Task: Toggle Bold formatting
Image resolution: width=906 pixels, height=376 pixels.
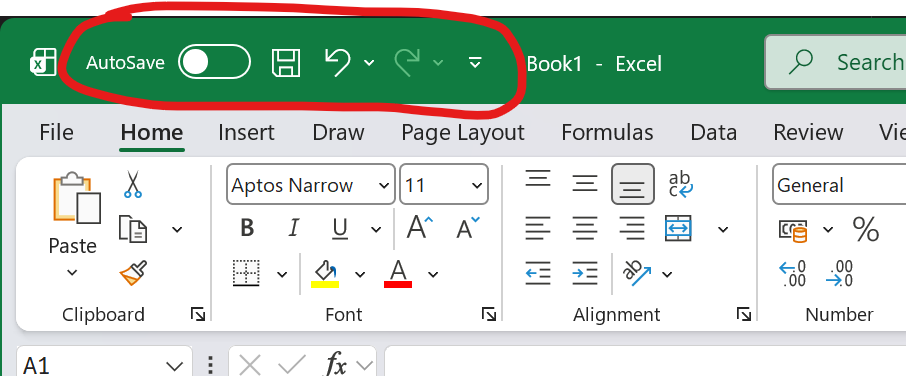Action: 247,229
